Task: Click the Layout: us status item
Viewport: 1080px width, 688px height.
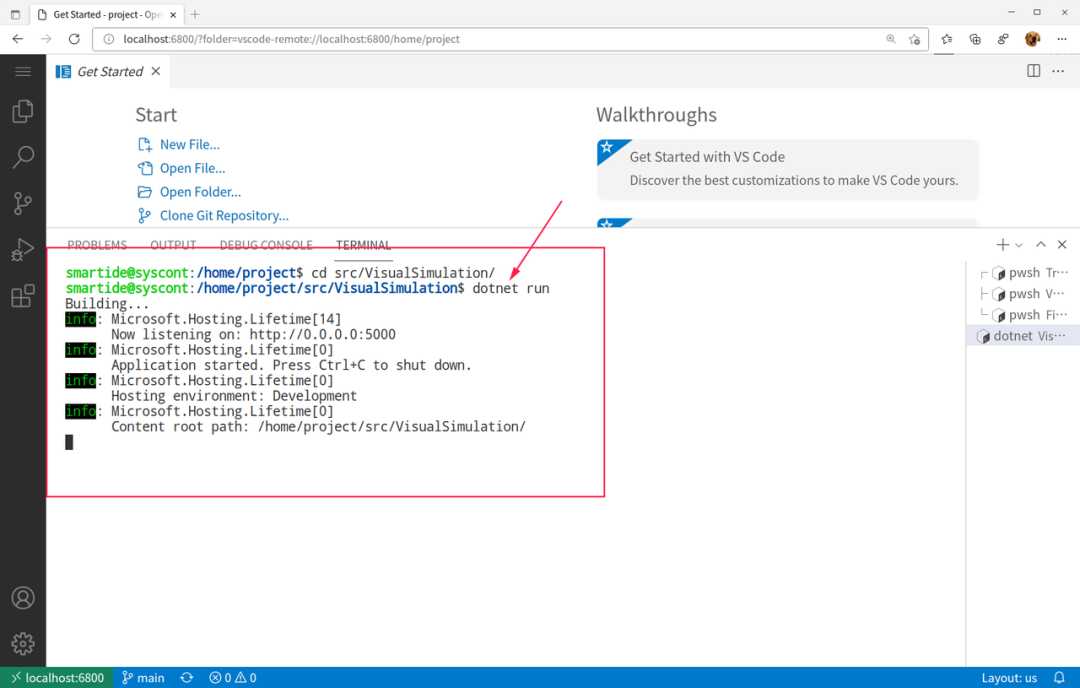Action: (1009, 678)
